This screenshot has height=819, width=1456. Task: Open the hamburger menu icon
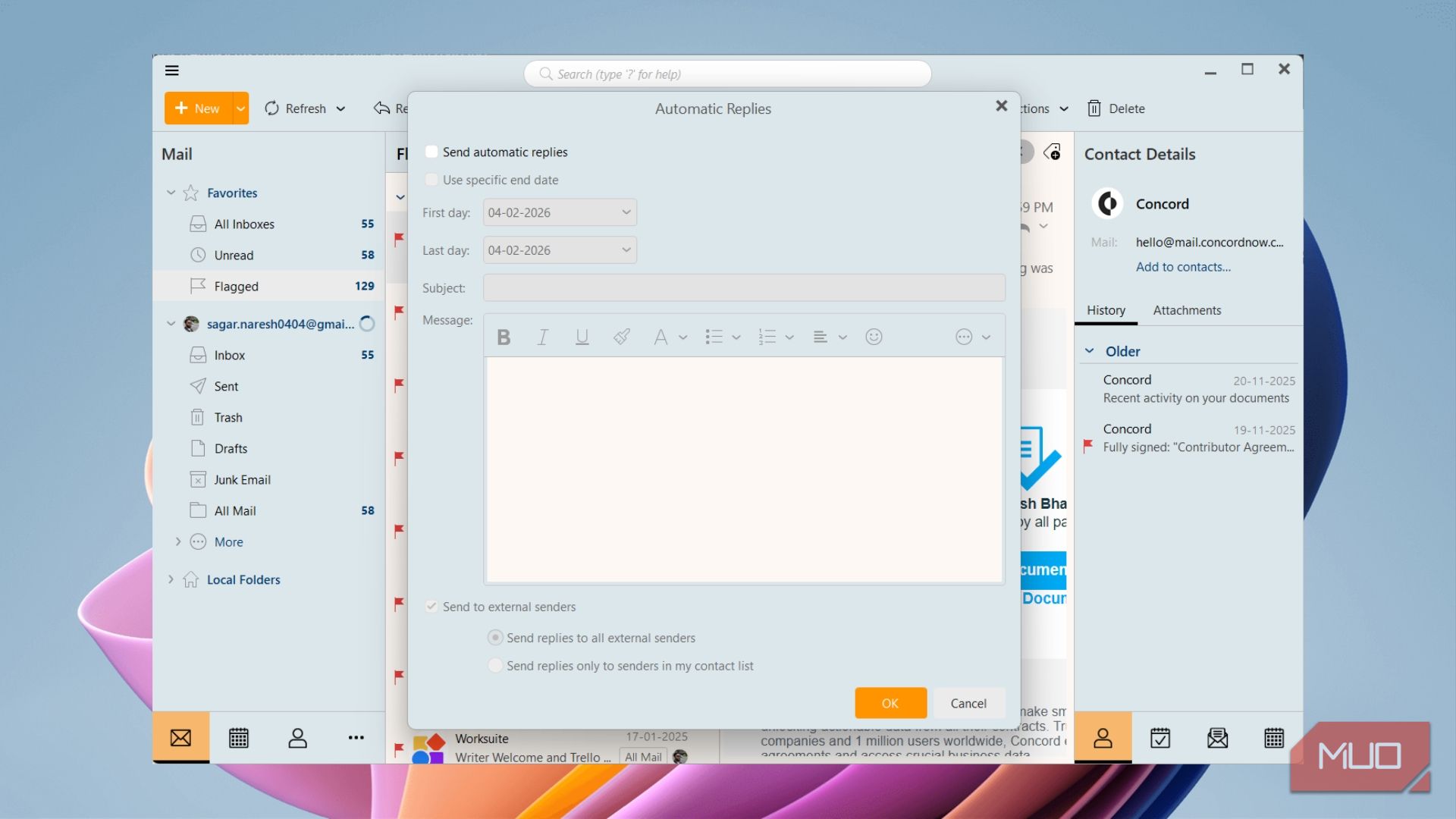(x=172, y=71)
